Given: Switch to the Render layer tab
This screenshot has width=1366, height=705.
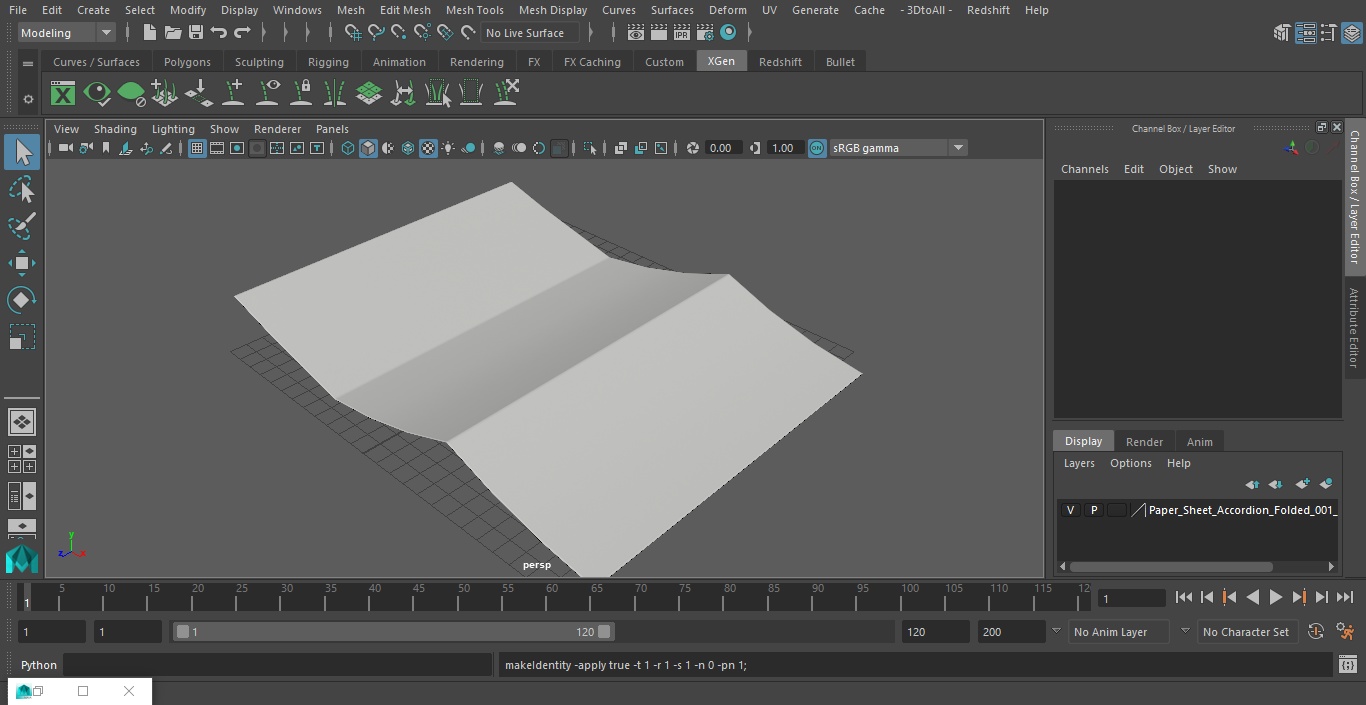Looking at the screenshot, I should (1144, 442).
